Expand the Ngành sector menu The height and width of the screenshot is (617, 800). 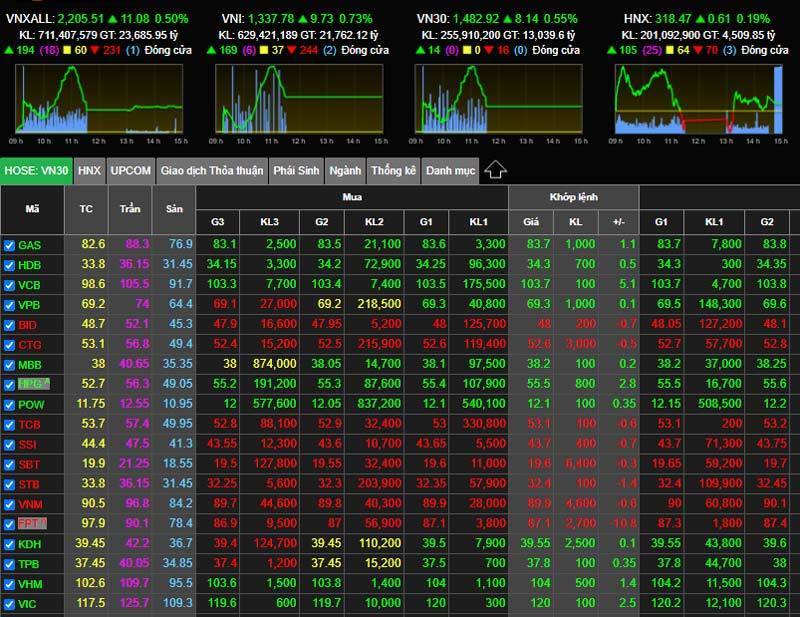point(345,171)
